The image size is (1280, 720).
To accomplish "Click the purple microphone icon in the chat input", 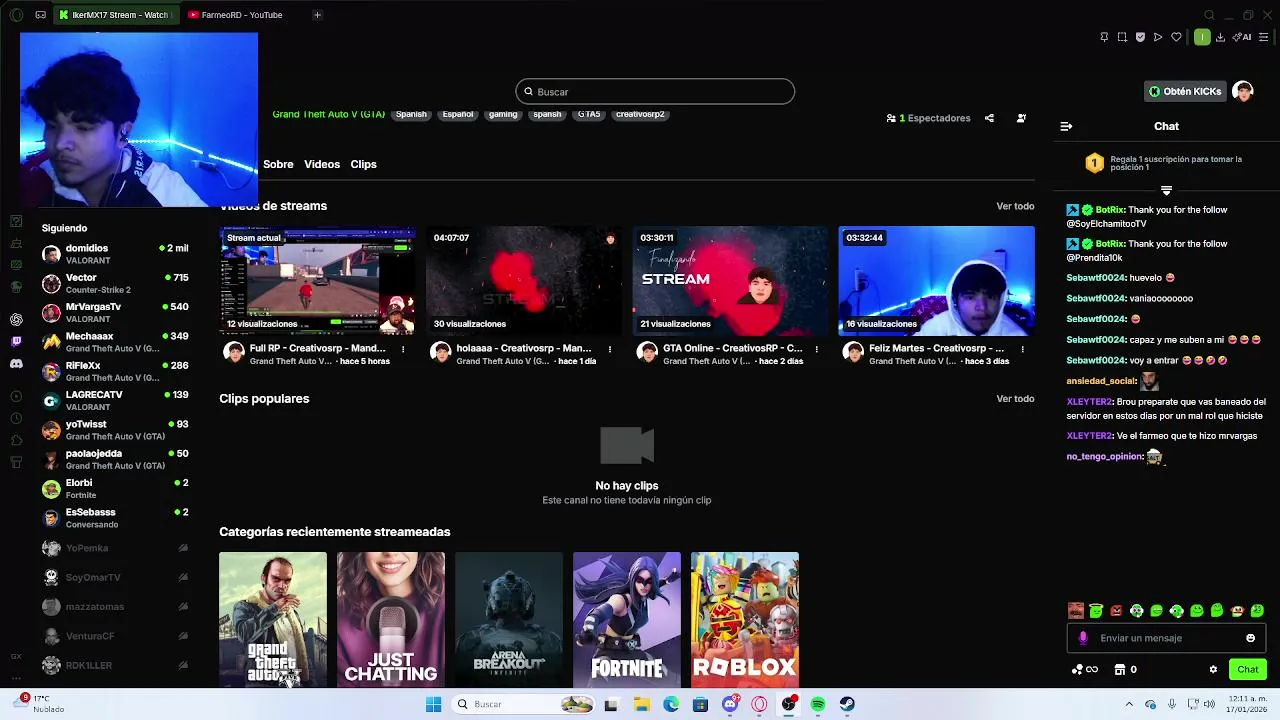I will (x=1083, y=638).
